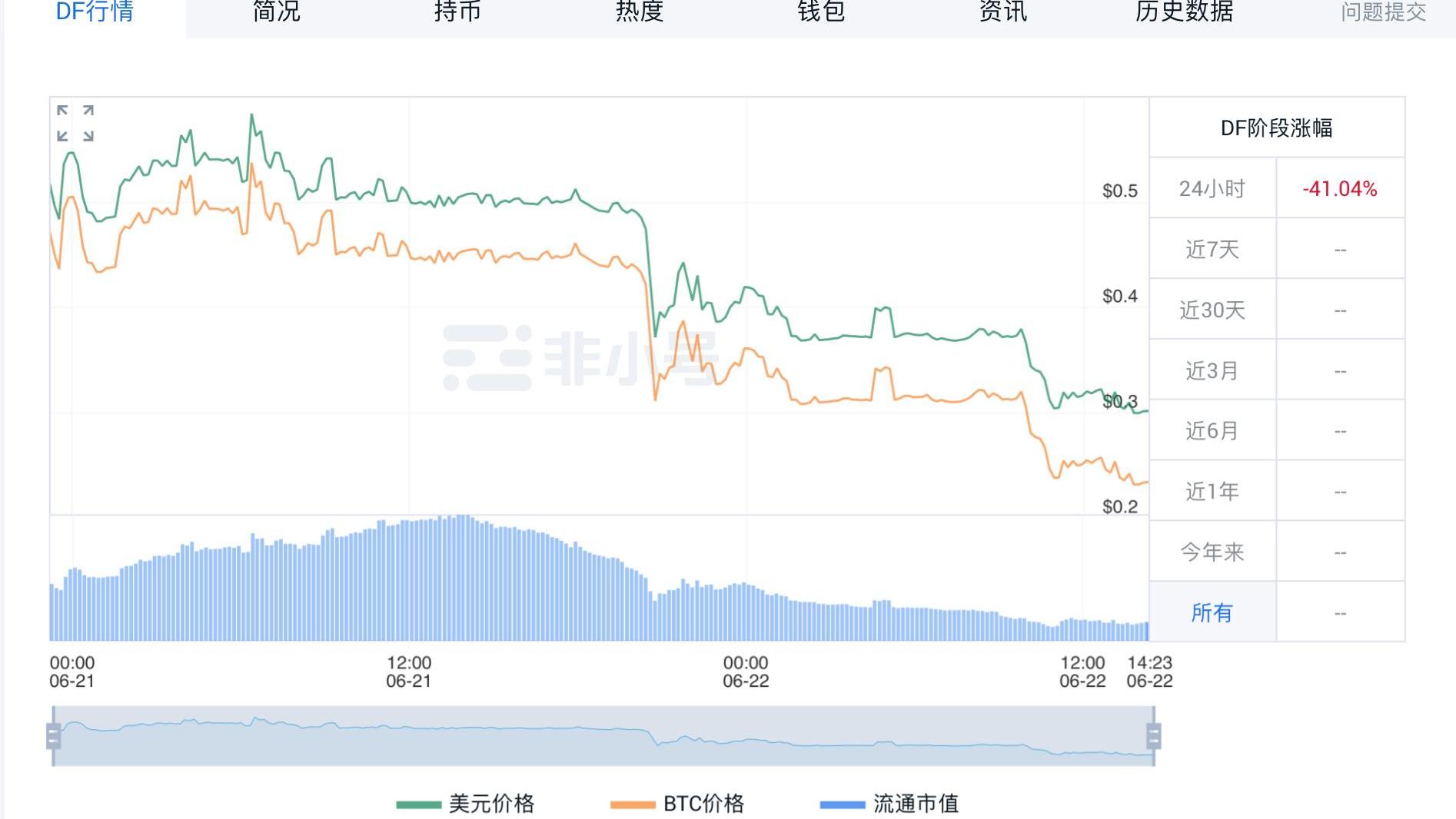Select the 近7天 time range
Image resolution: width=1456 pixels, height=819 pixels.
tap(1212, 249)
